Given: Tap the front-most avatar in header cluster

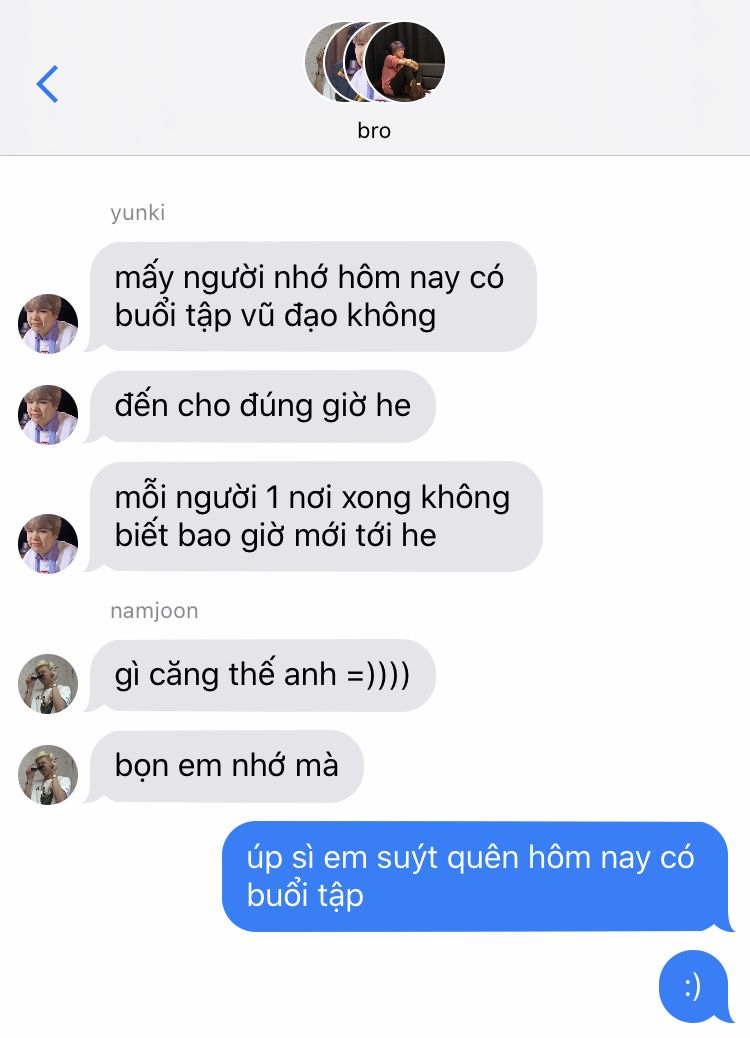Looking at the screenshot, I should (404, 62).
